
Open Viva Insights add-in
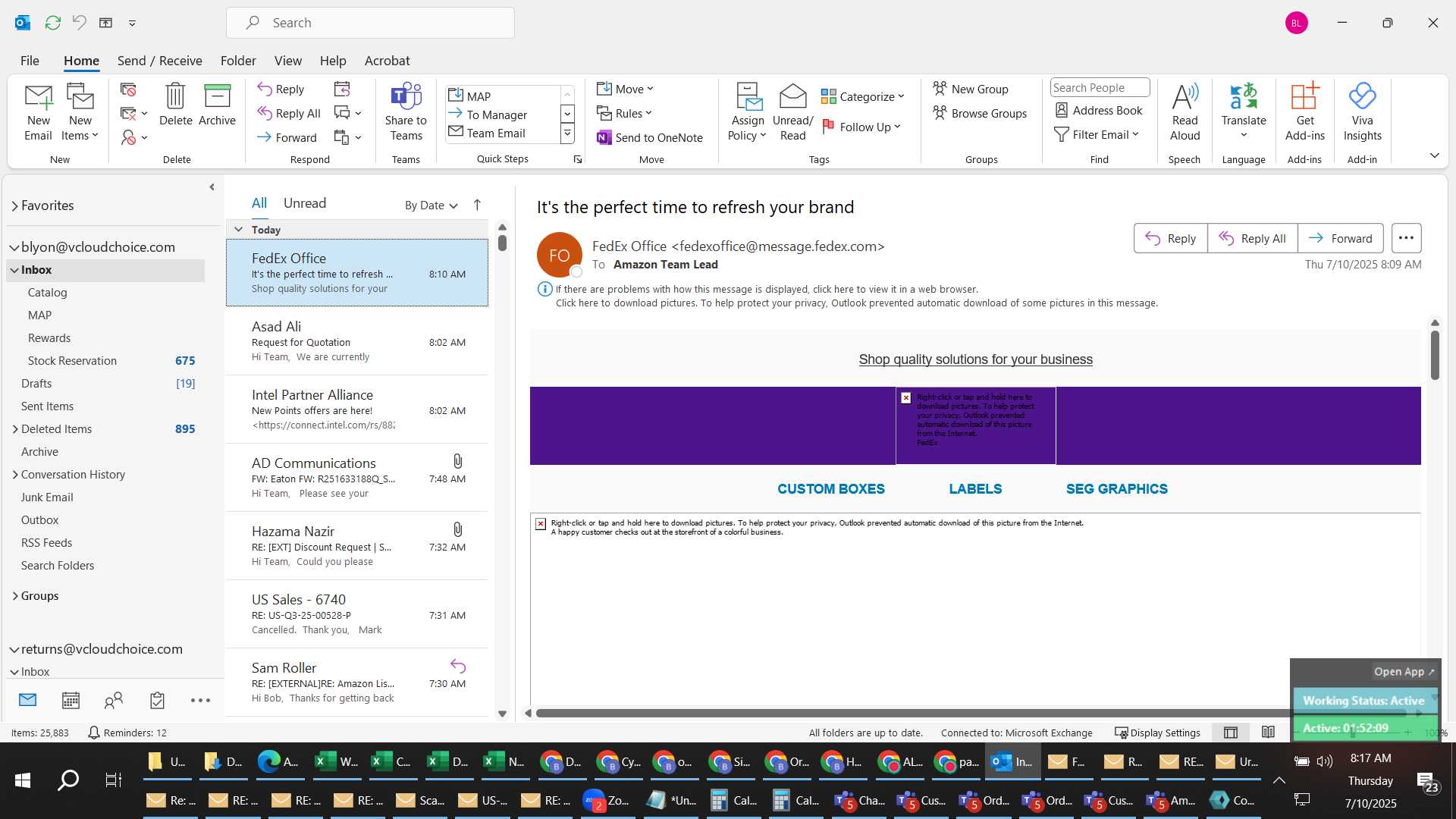tap(1362, 111)
